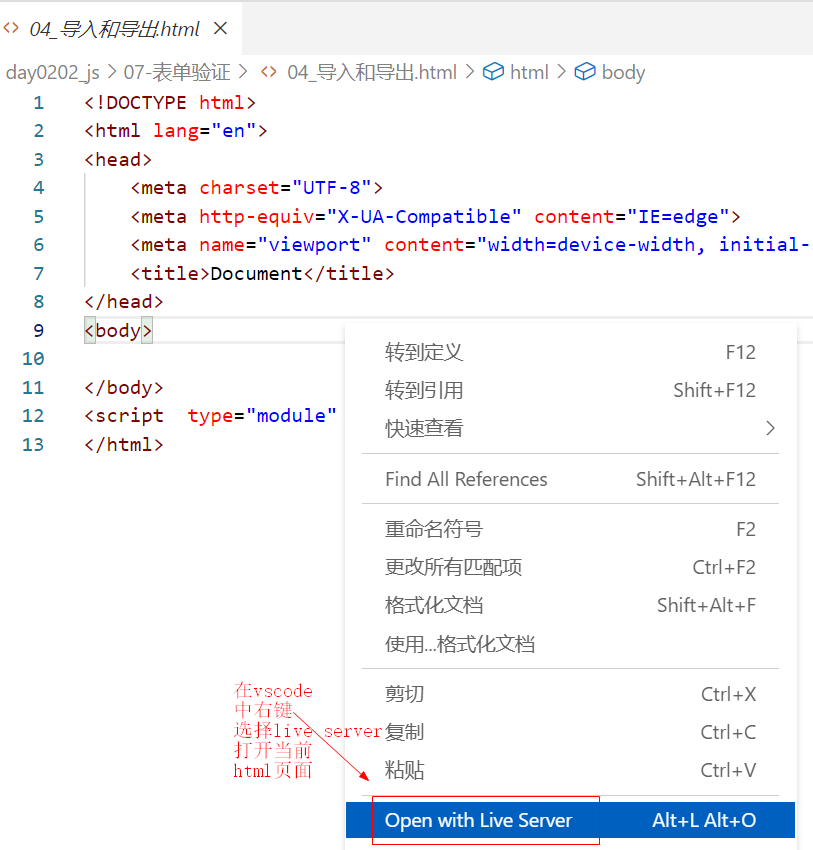Select 格式化文档 menu entry
The height and width of the screenshot is (850, 813).
coord(433,605)
